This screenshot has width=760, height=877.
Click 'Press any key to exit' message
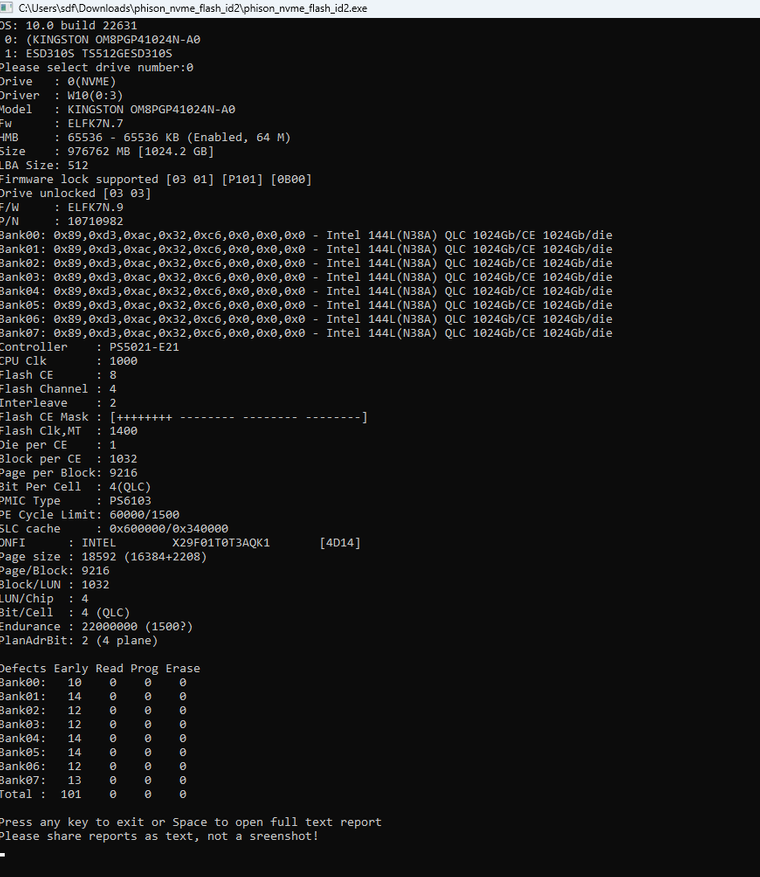click(x=191, y=823)
